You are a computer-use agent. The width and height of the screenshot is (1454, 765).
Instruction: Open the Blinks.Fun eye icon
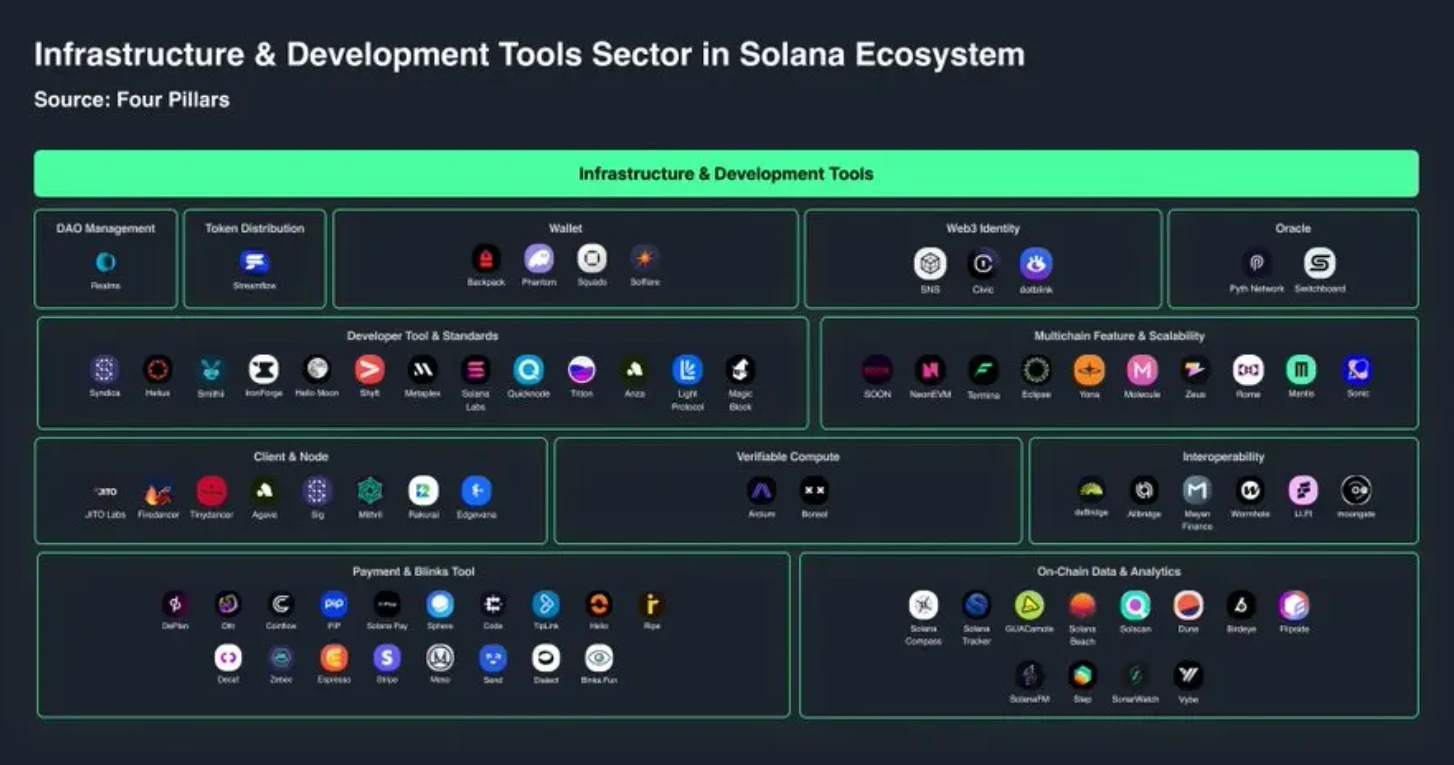[599, 658]
